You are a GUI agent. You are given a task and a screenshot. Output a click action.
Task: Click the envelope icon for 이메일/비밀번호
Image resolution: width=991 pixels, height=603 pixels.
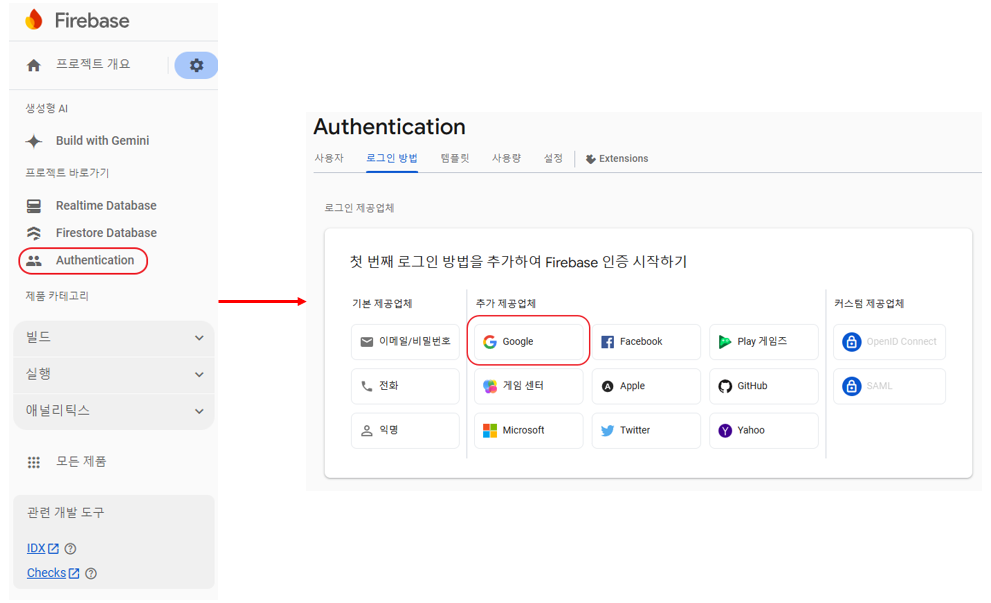pos(367,342)
